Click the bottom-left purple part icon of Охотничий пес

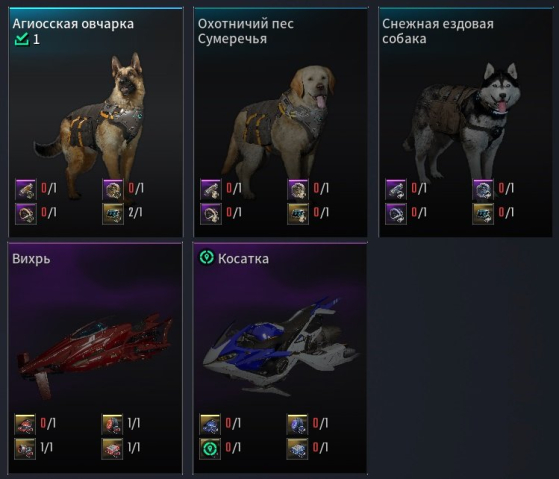211,214
